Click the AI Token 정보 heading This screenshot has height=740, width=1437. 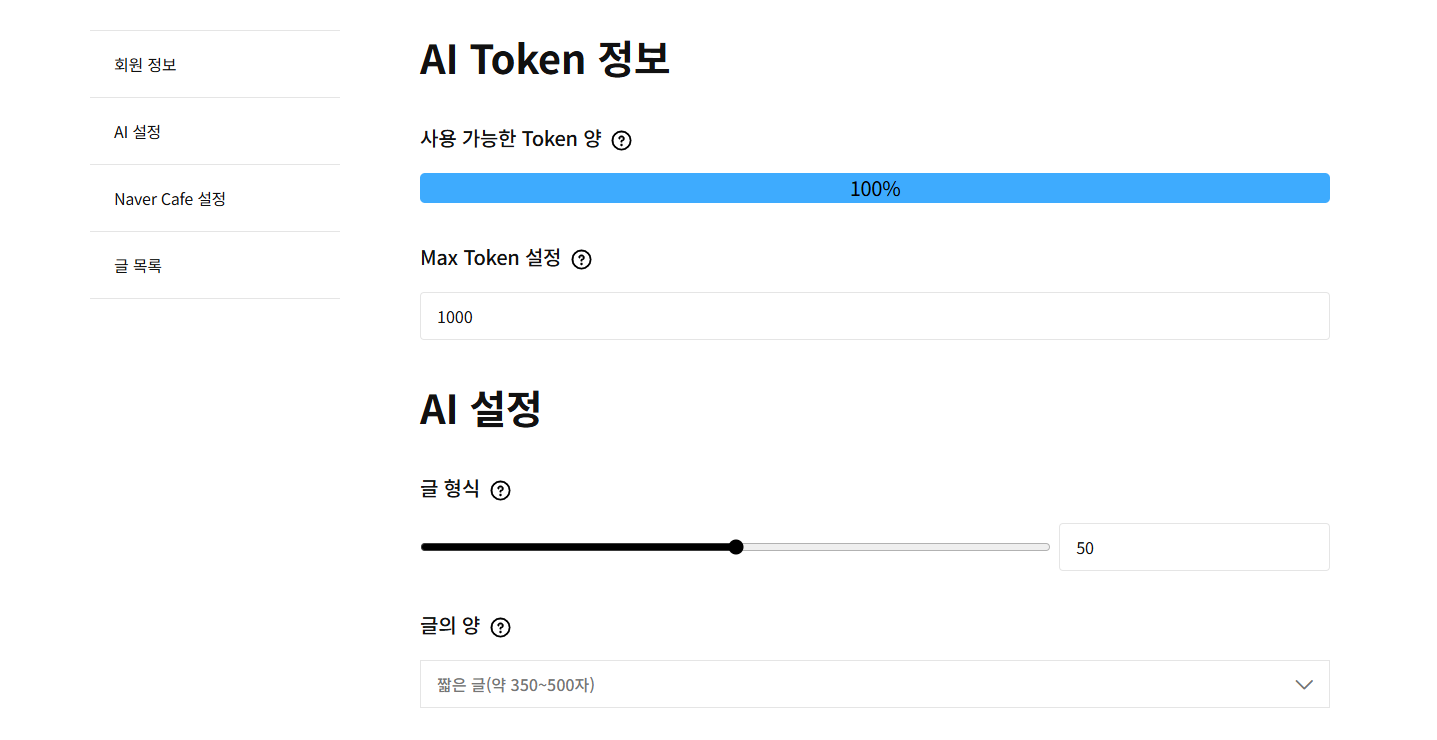544,60
